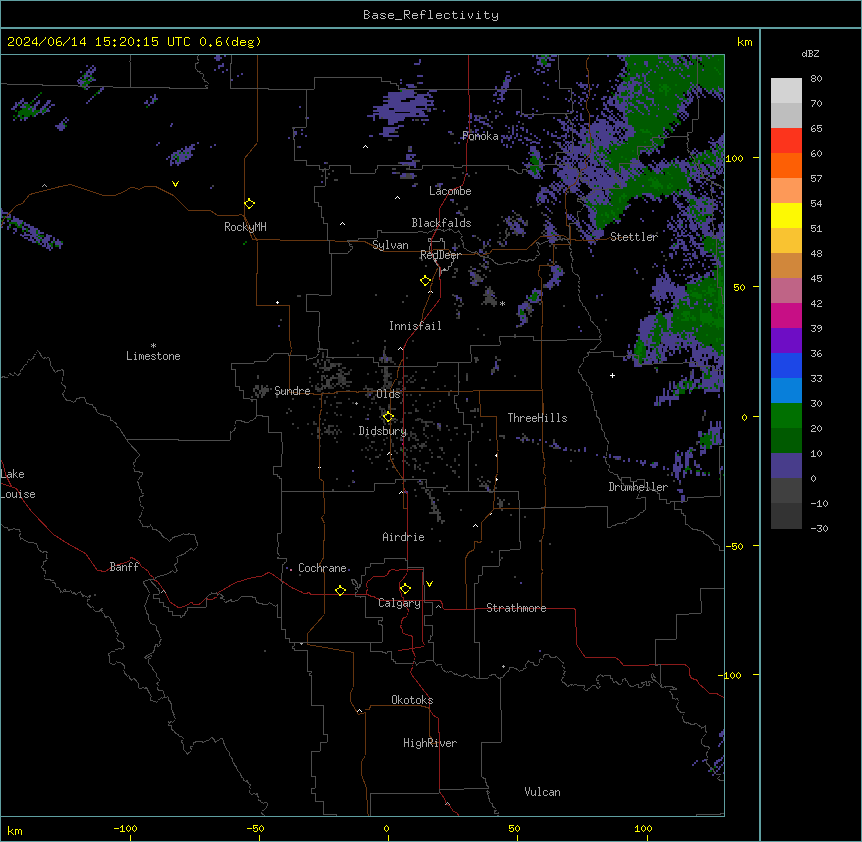The height and width of the screenshot is (842, 862).
Task: Click the dBZ legend heading
Action: coord(810,53)
